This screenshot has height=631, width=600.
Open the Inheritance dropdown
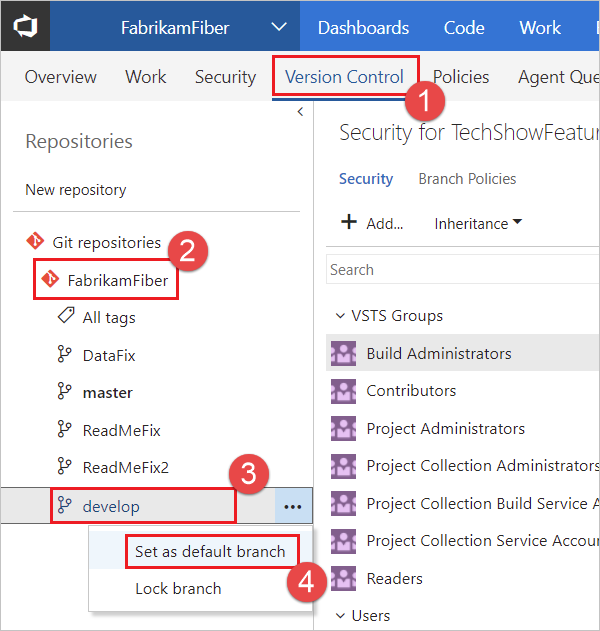(x=478, y=223)
